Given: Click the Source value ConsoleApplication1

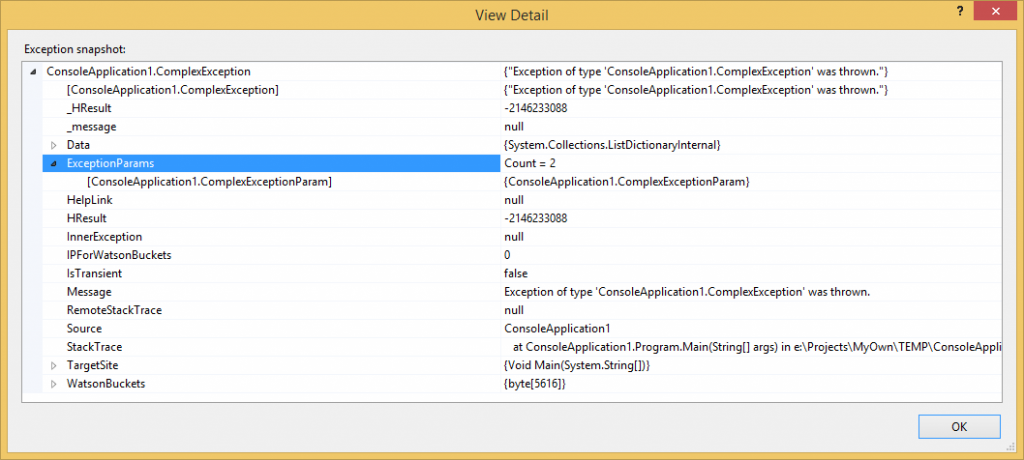Looking at the screenshot, I should click(556, 328).
